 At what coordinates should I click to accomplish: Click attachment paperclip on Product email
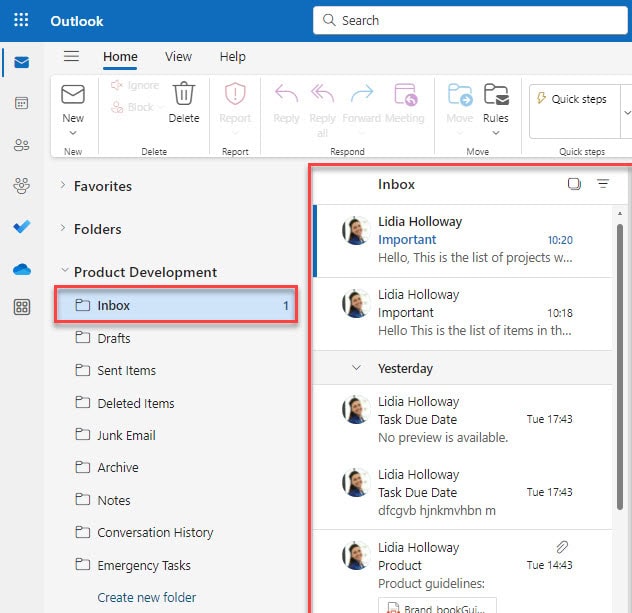pyautogui.click(x=562, y=547)
